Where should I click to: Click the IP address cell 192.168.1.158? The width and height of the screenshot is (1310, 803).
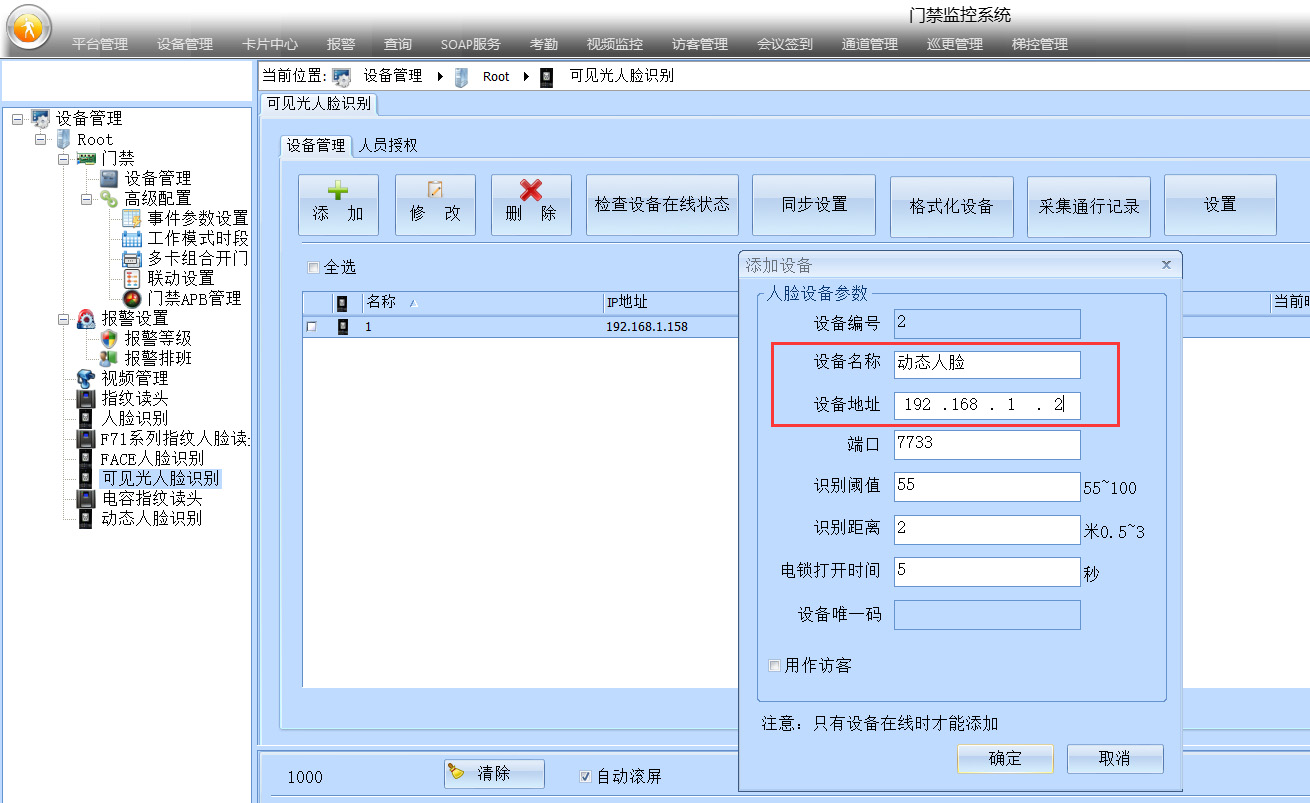(x=647, y=327)
